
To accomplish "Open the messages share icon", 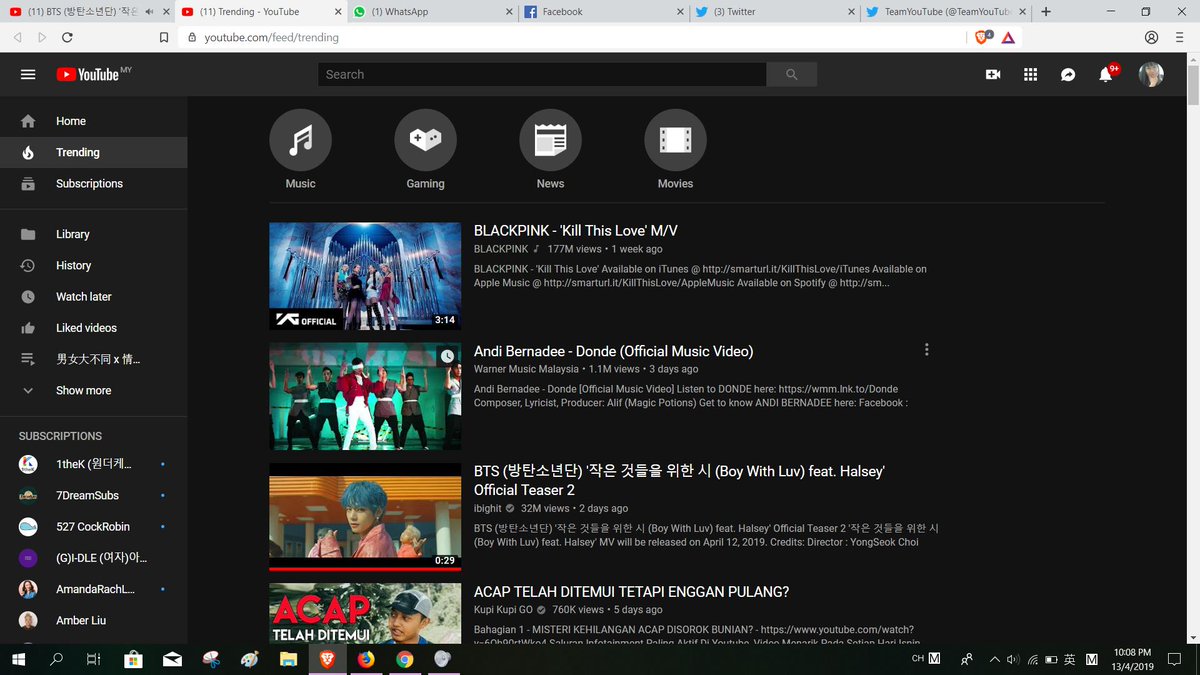I will click(x=1068, y=74).
